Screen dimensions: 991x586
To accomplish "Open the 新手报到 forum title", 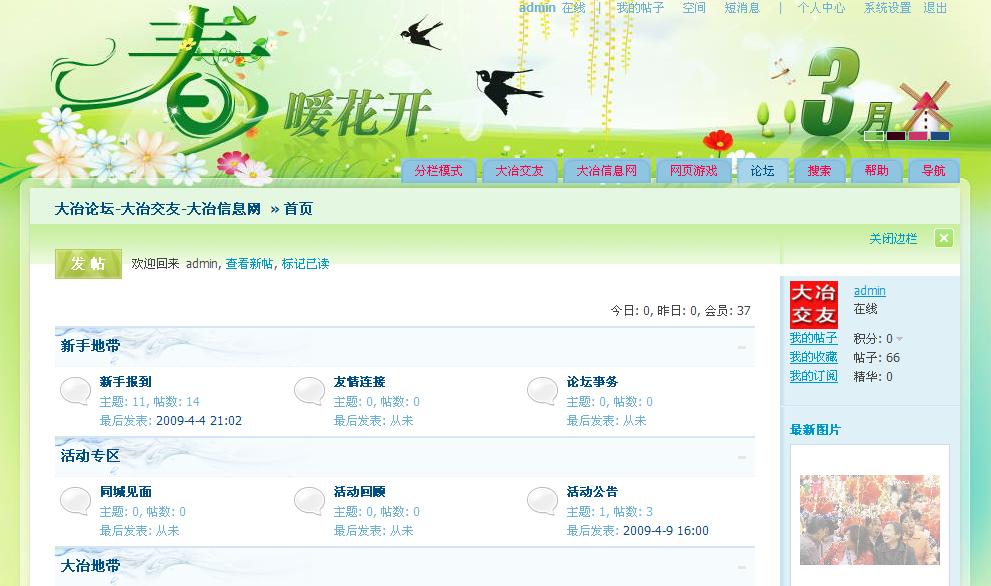I will click(x=126, y=382).
